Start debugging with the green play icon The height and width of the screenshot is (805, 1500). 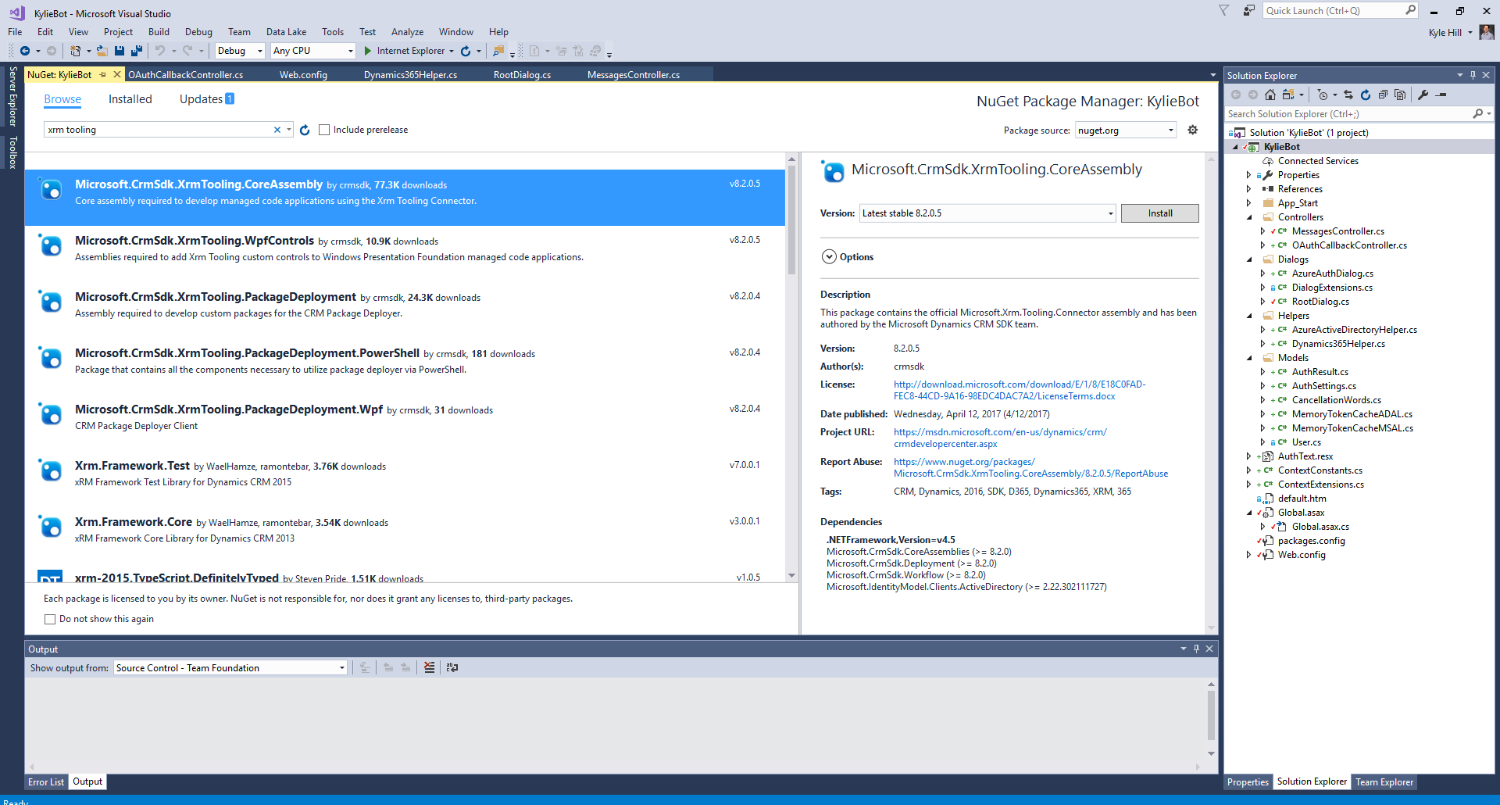click(368, 50)
